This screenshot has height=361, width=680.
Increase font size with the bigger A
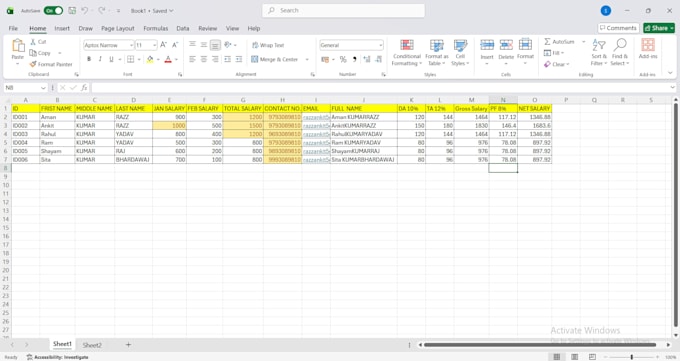coord(163,45)
